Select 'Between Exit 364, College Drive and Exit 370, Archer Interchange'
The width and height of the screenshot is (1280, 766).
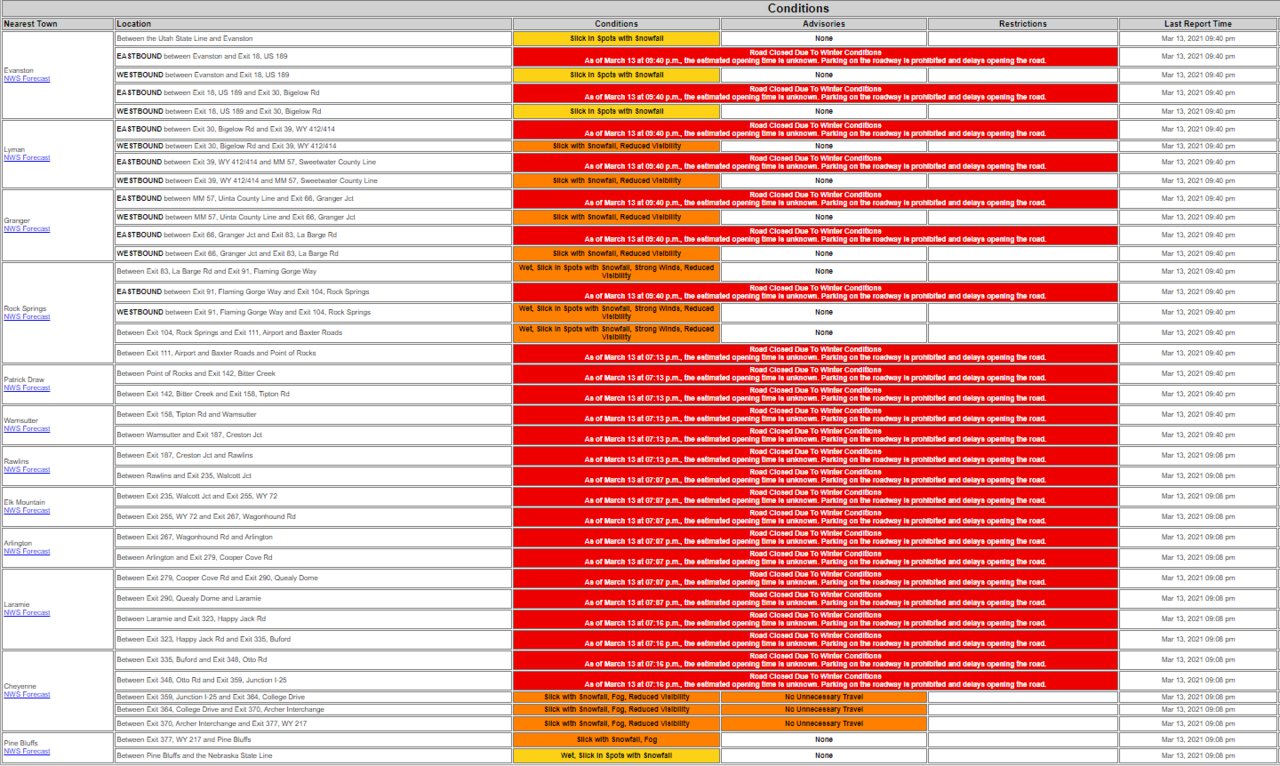pos(314,710)
